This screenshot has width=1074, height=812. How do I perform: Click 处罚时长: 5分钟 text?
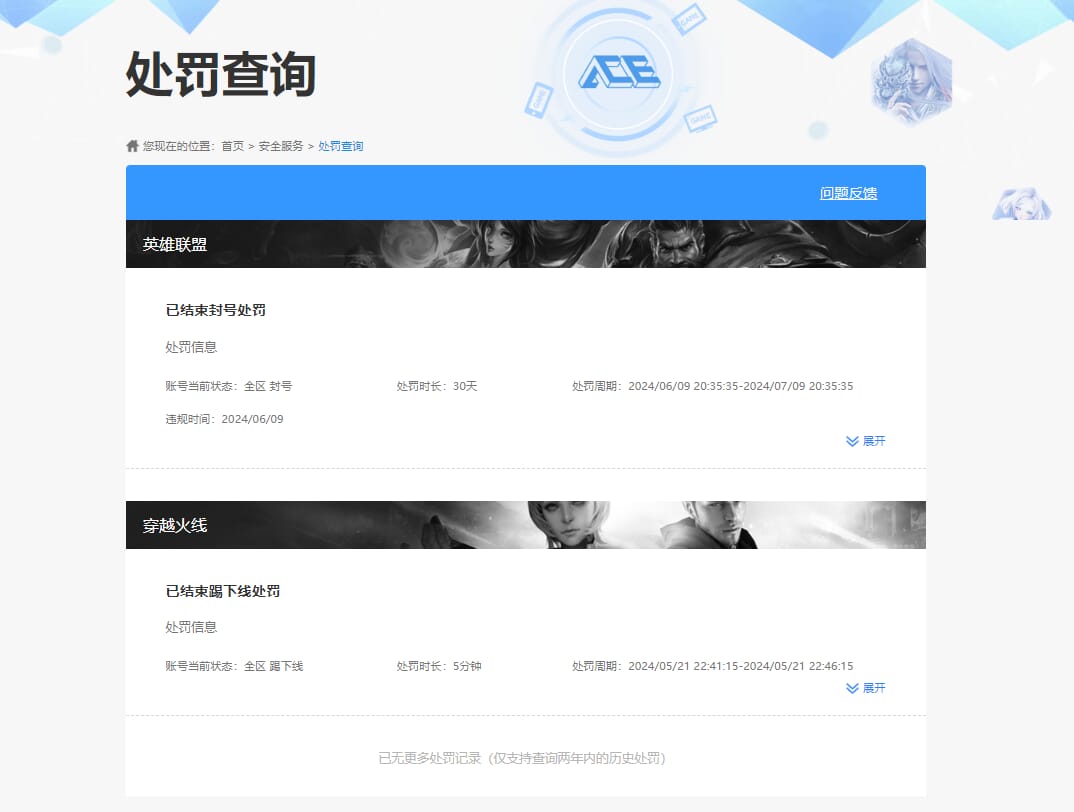tap(439, 666)
